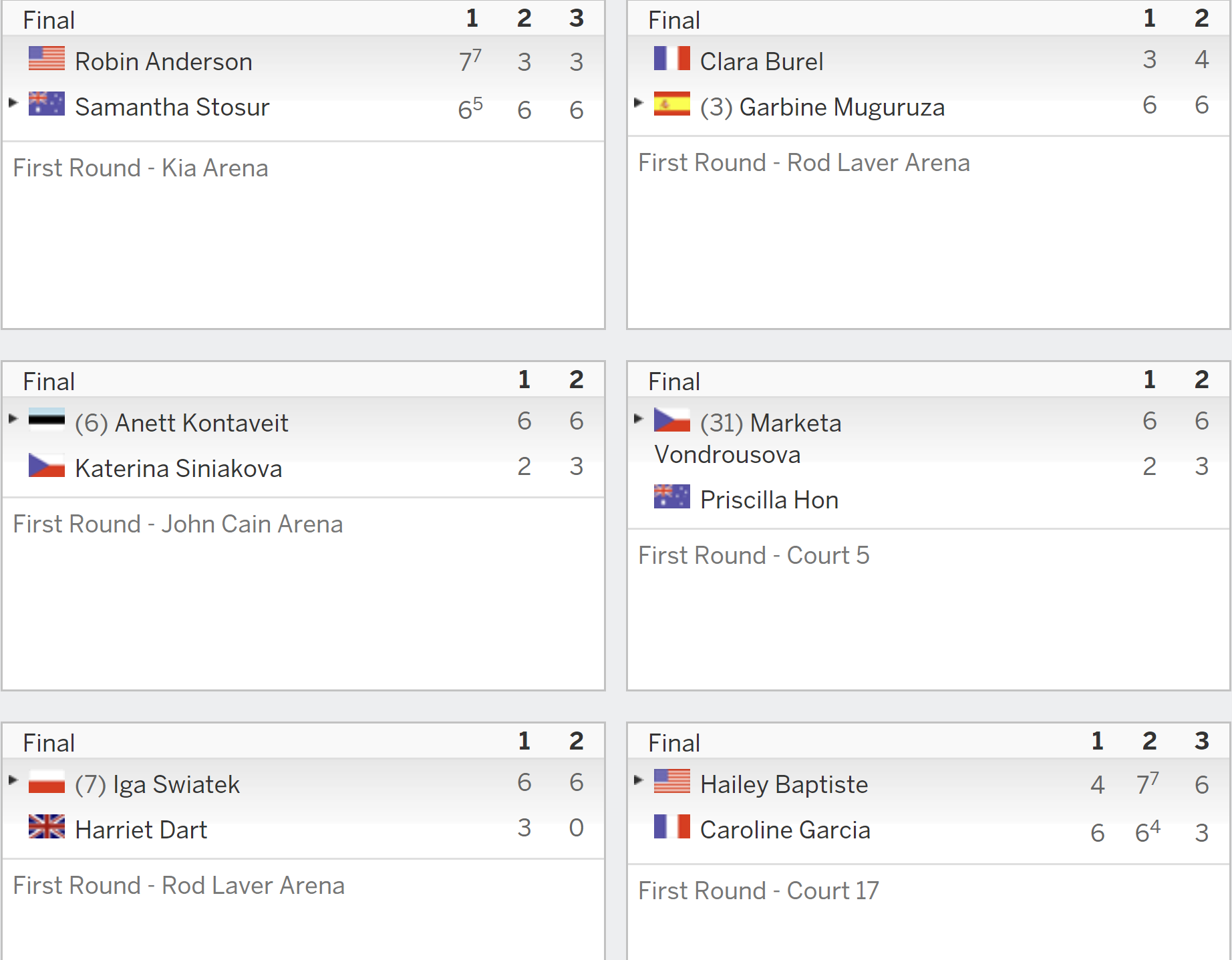Click the Spanish flag beside Garbine Muguruza
Viewport: 1232px width, 960px height.
(x=672, y=104)
